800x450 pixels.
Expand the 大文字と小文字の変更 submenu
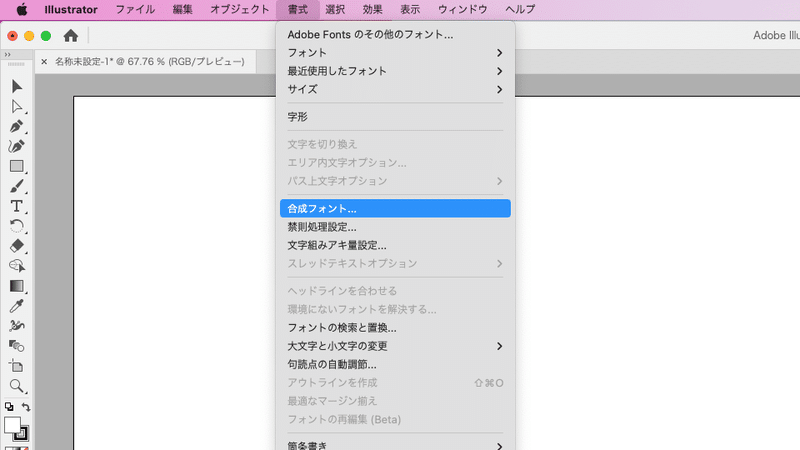click(x=395, y=346)
